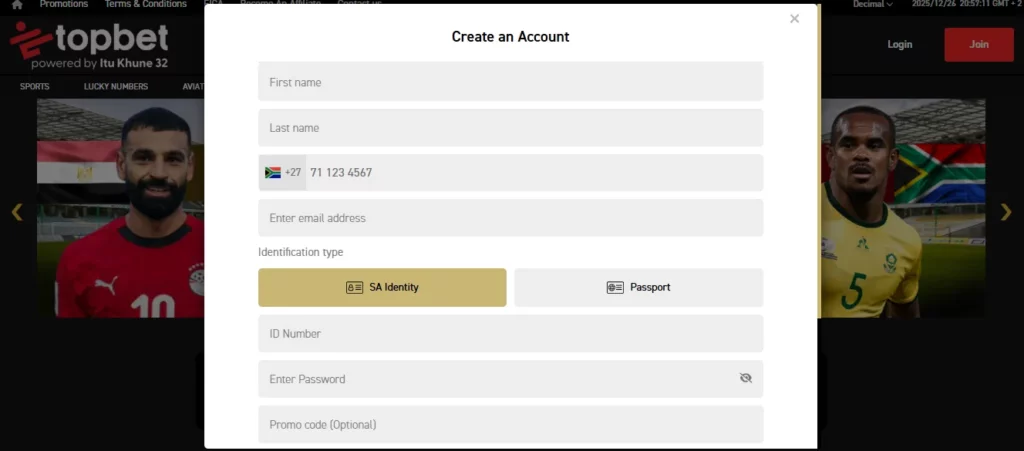This screenshot has width=1024, height=451.
Task: Toggle password visibility eye icon
Action: coord(745,378)
